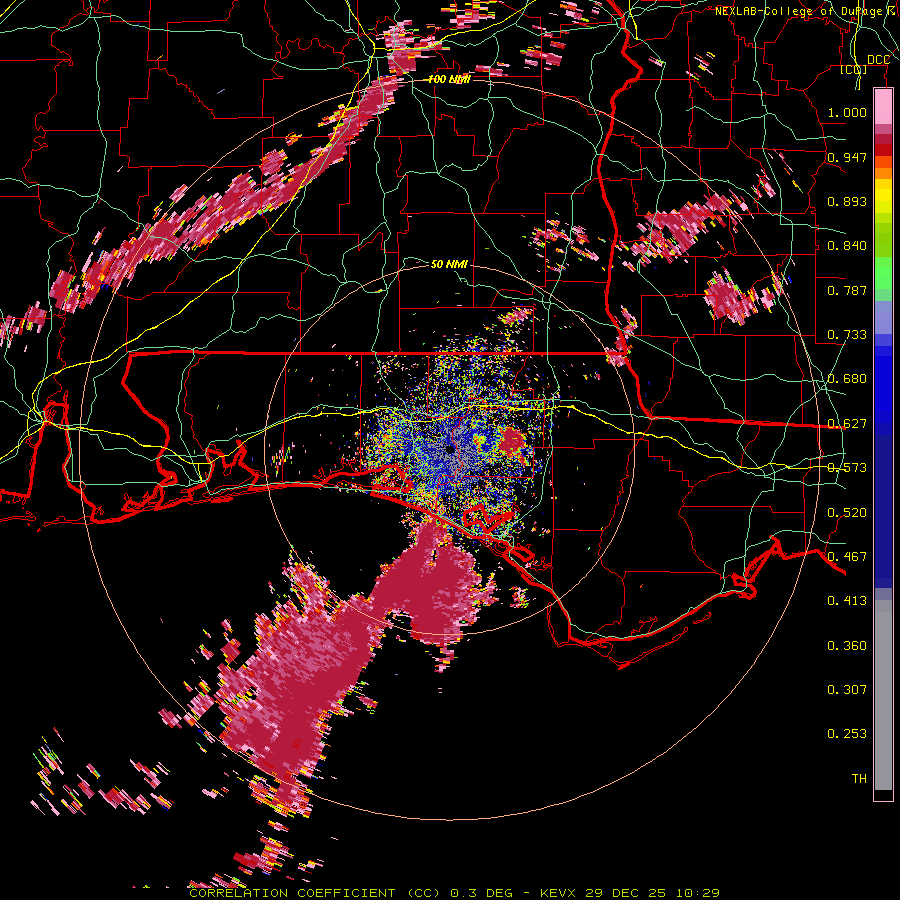The image size is (900, 900).
Task: Click the black radar site dot at center
Action: (450, 449)
